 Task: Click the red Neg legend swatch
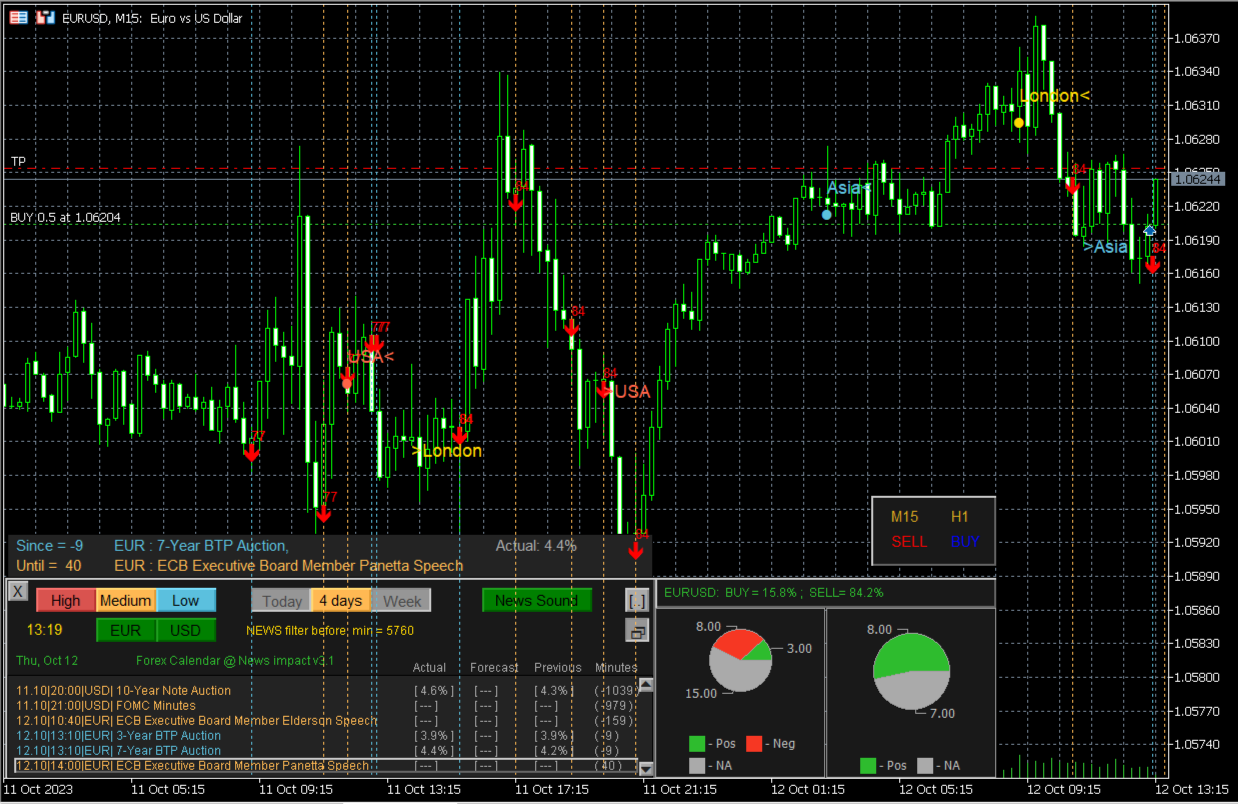coord(757,744)
